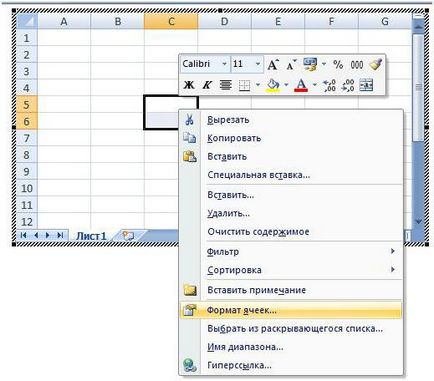Select row 5 header

pyautogui.click(x=27, y=105)
